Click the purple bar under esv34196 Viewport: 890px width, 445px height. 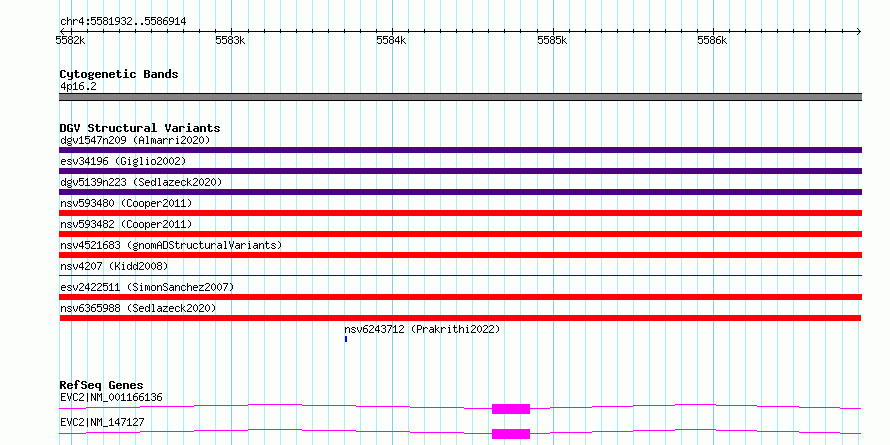click(x=460, y=171)
